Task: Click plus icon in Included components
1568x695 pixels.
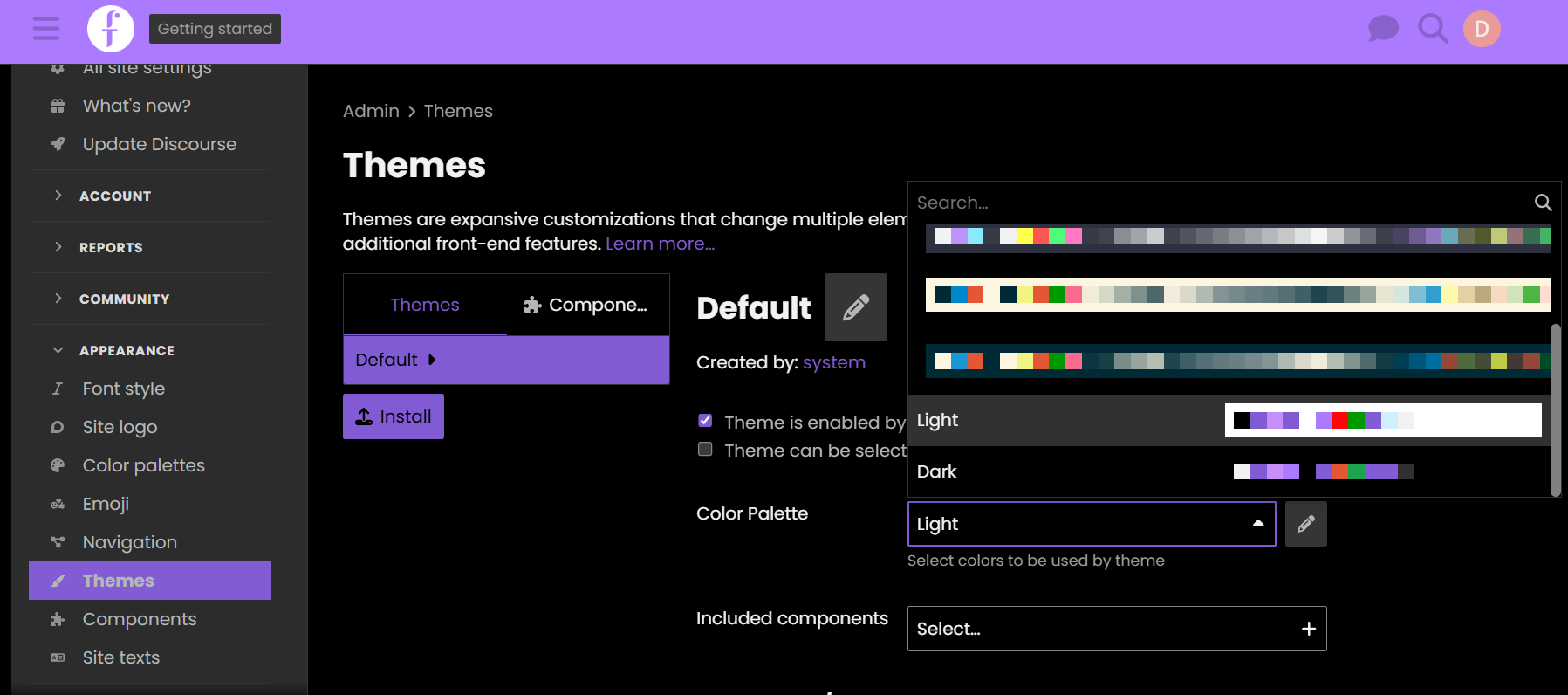Action: [1308, 629]
